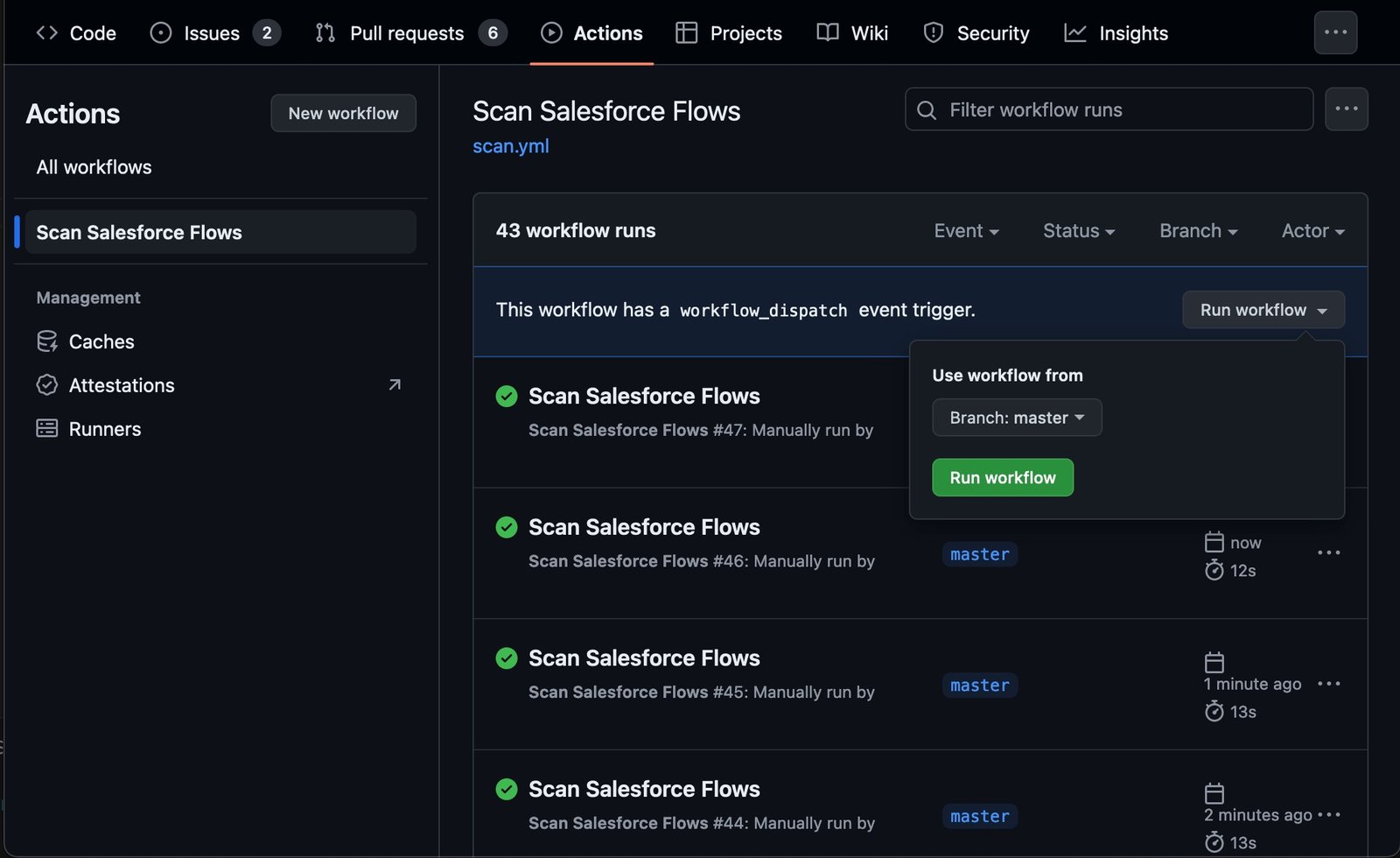The image size is (1400, 858).
Task: Click the success check icon for run #46
Action: point(507,527)
